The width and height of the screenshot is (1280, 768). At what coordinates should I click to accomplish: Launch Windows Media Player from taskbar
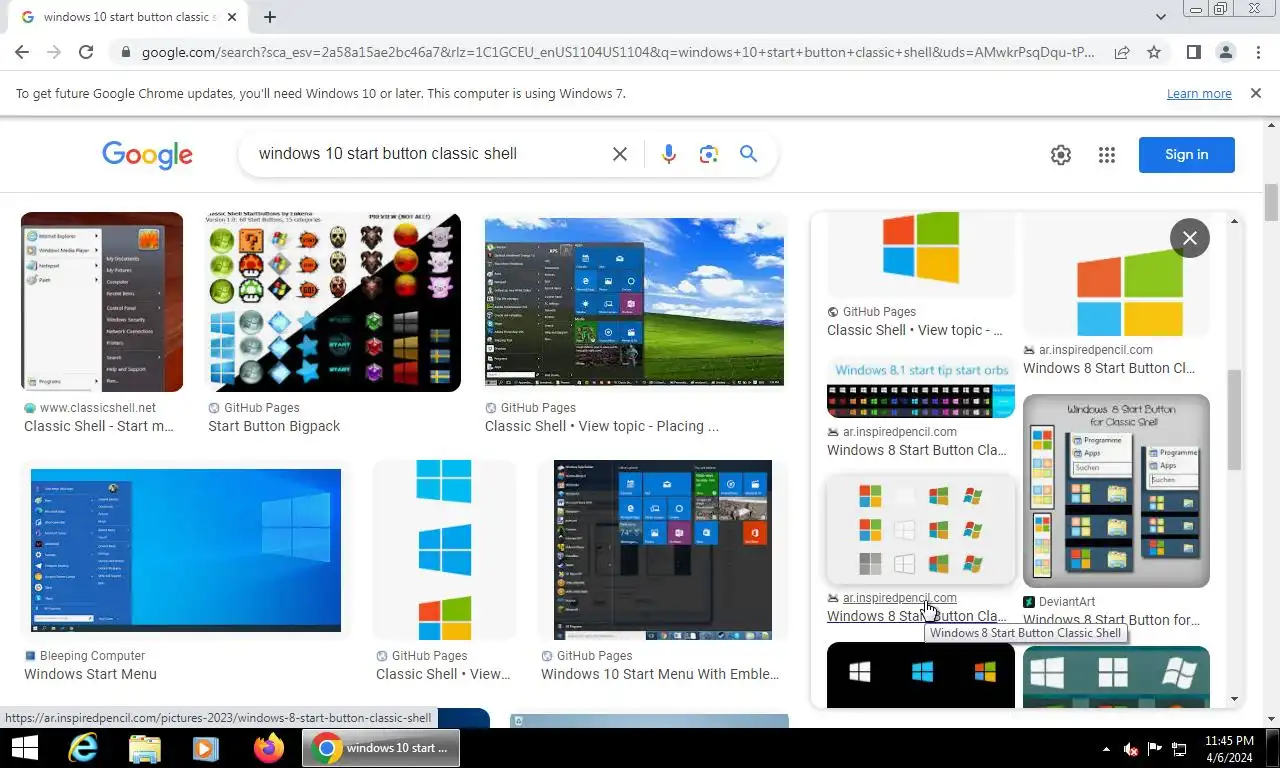click(206, 748)
